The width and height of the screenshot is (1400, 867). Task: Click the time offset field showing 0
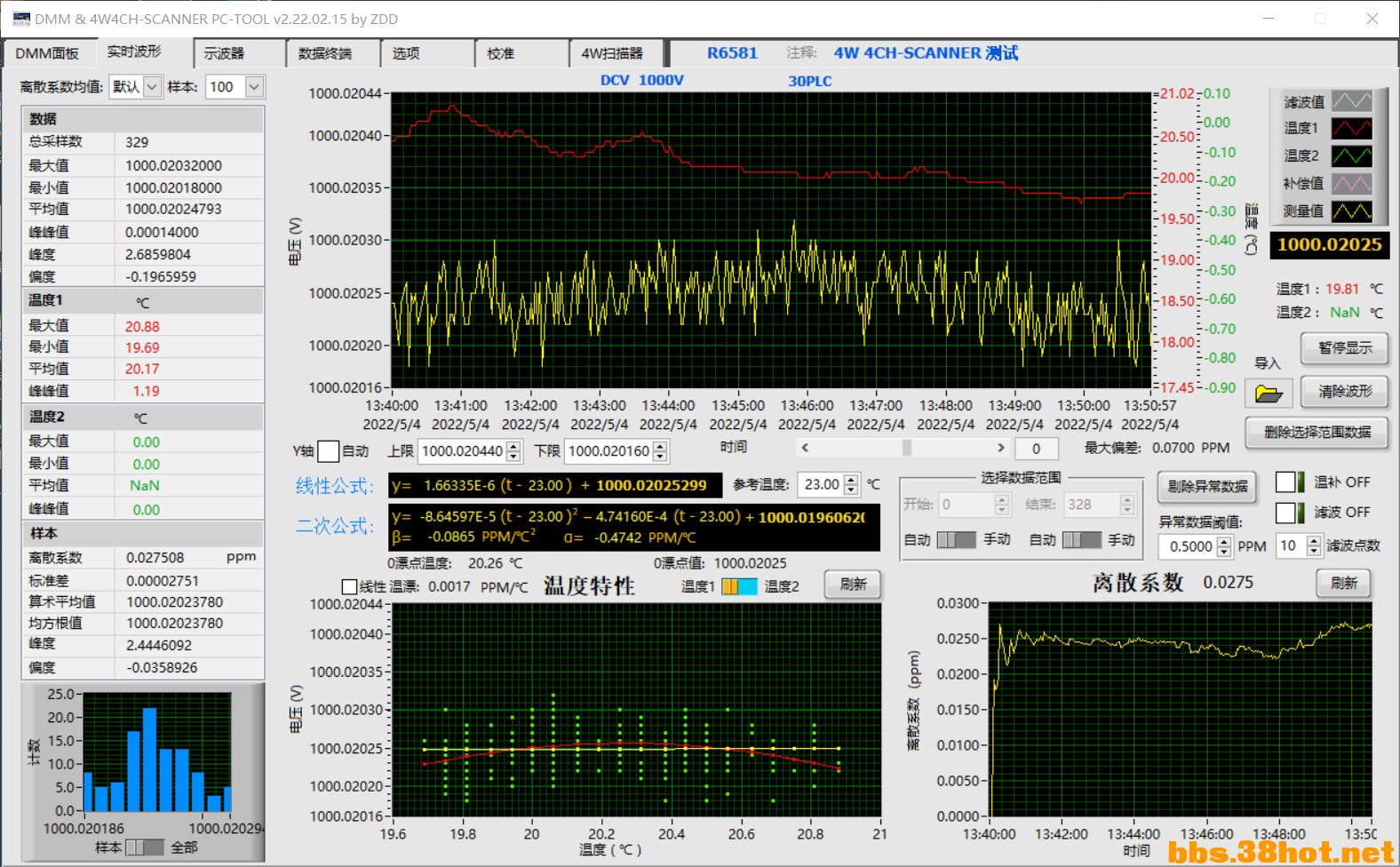[1036, 449]
